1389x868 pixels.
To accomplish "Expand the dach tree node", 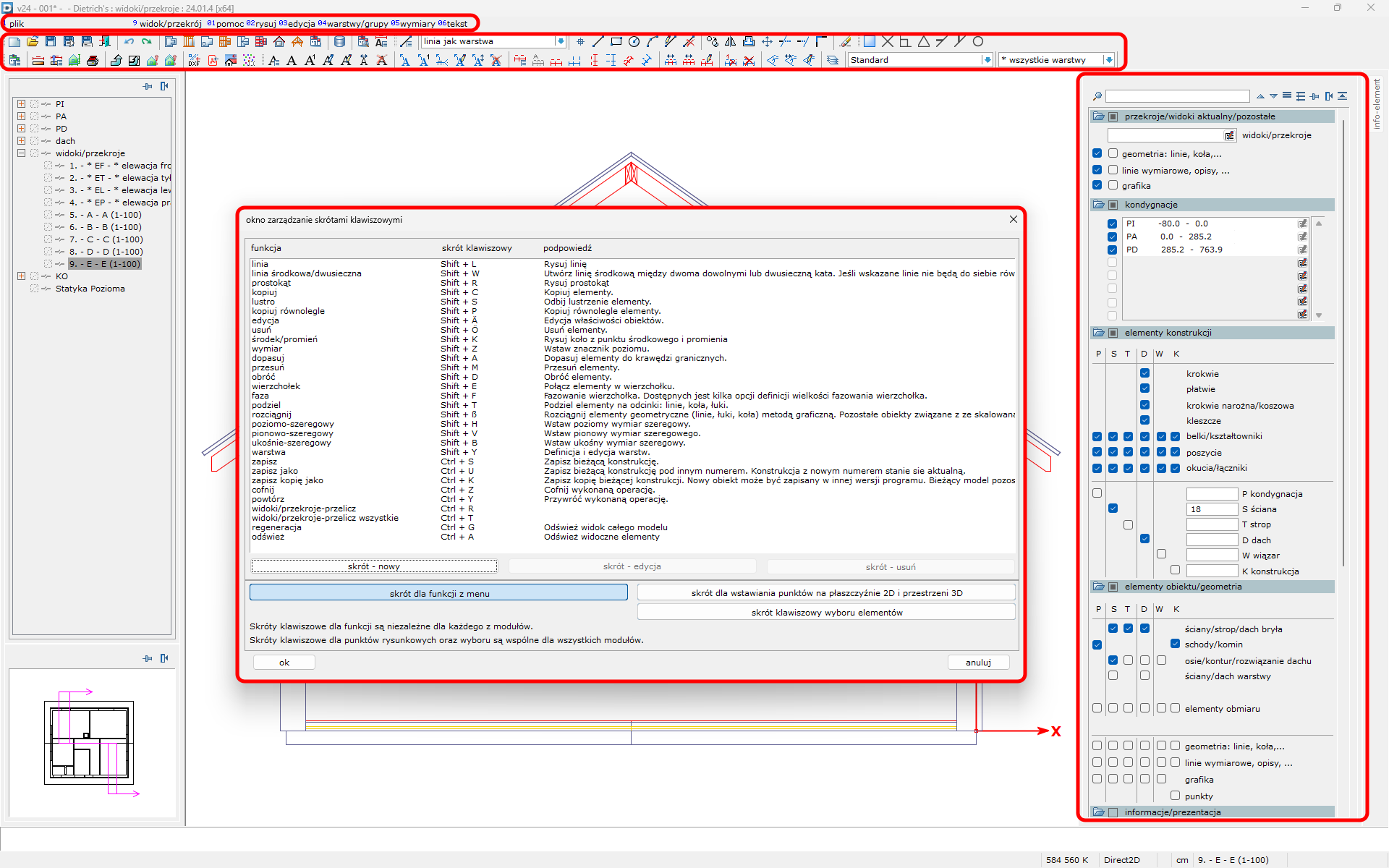I will pos(21,141).
